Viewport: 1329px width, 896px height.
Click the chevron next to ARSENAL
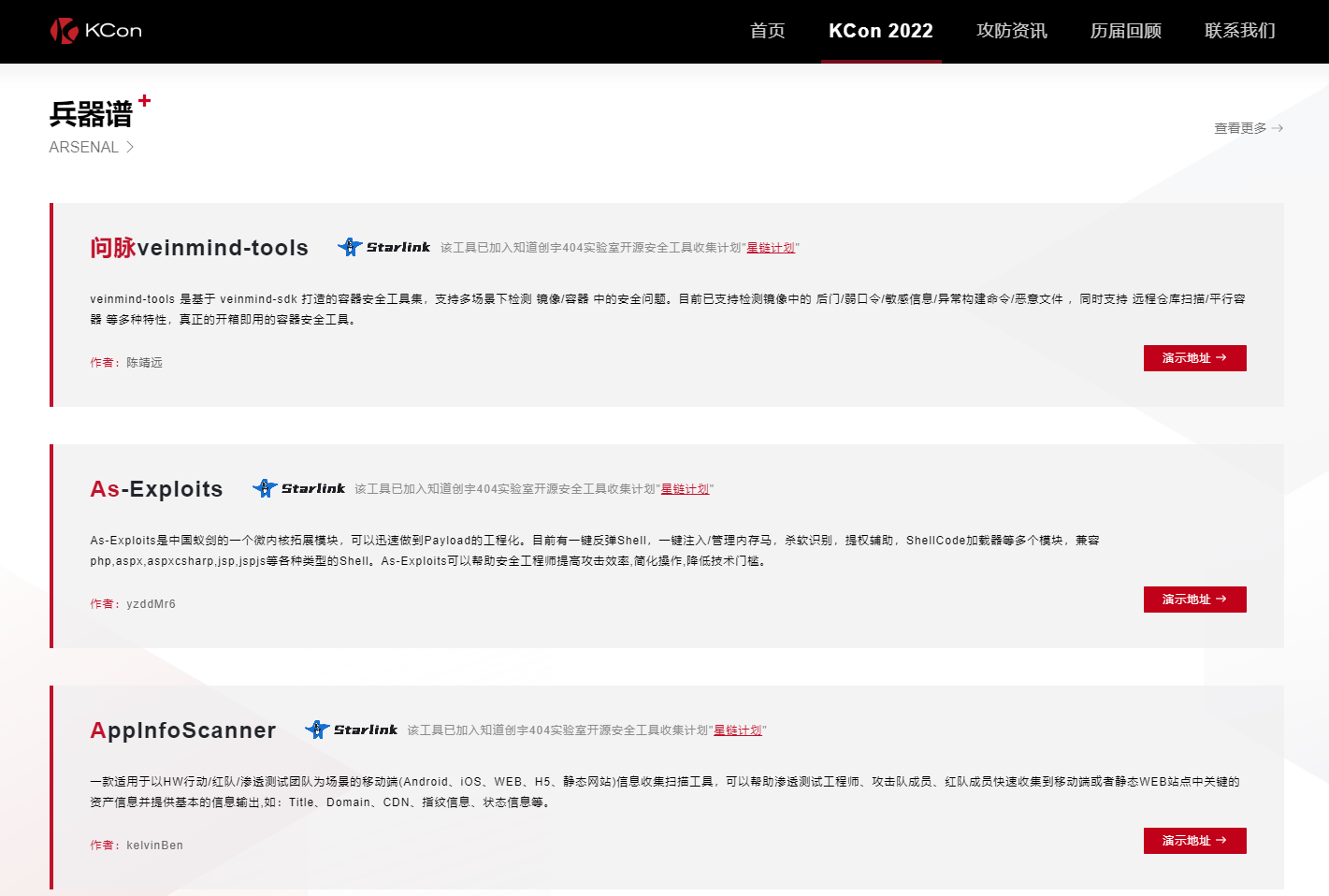(130, 147)
